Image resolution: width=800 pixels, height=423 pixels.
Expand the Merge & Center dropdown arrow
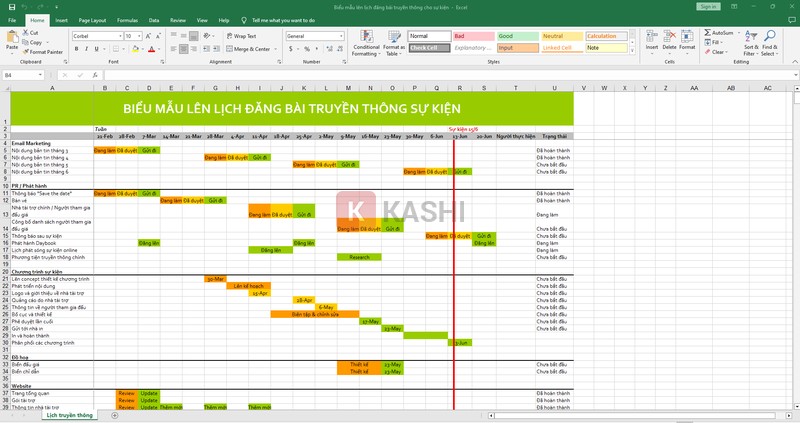276,49
